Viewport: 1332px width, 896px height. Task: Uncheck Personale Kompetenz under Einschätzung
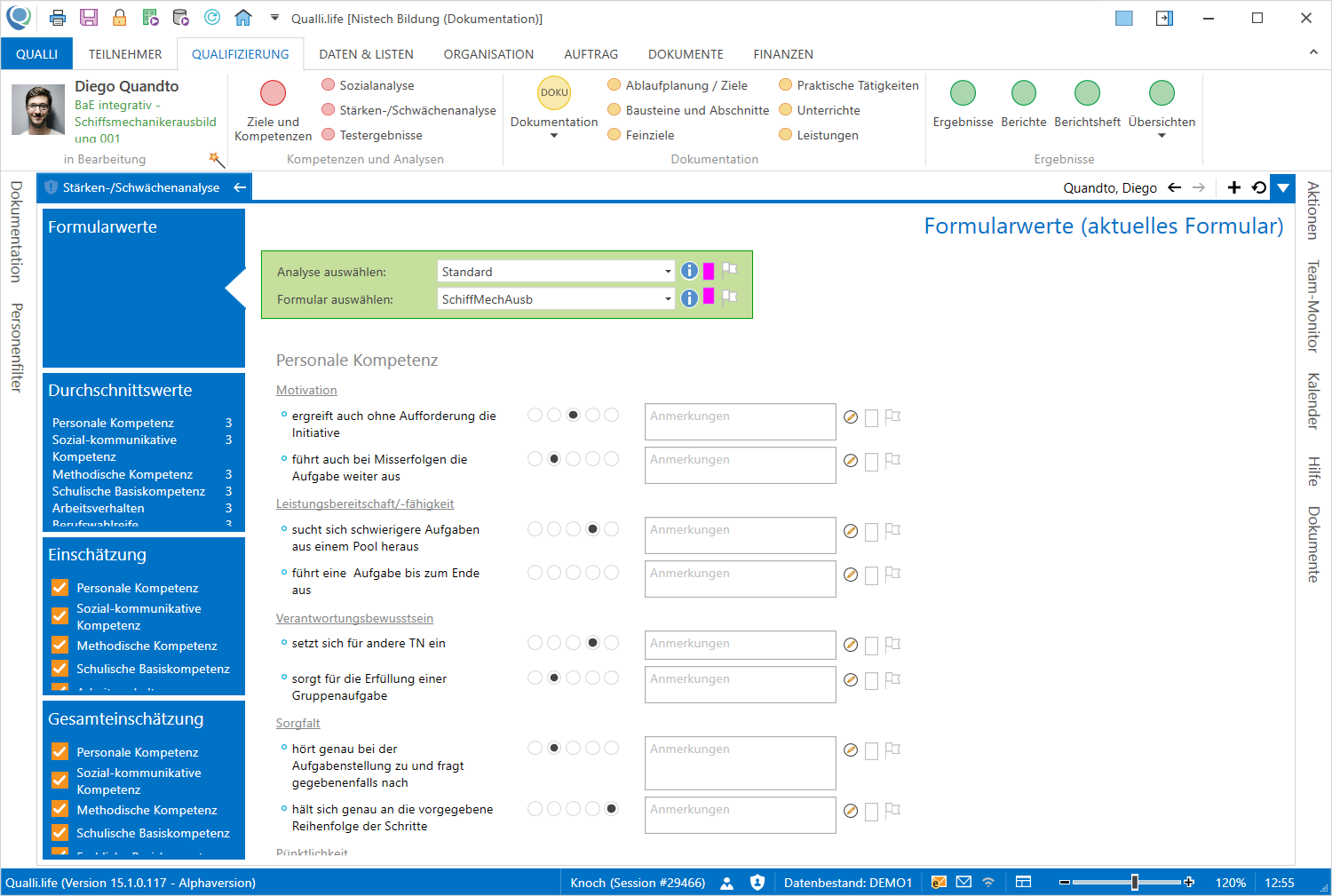[x=59, y=588]
